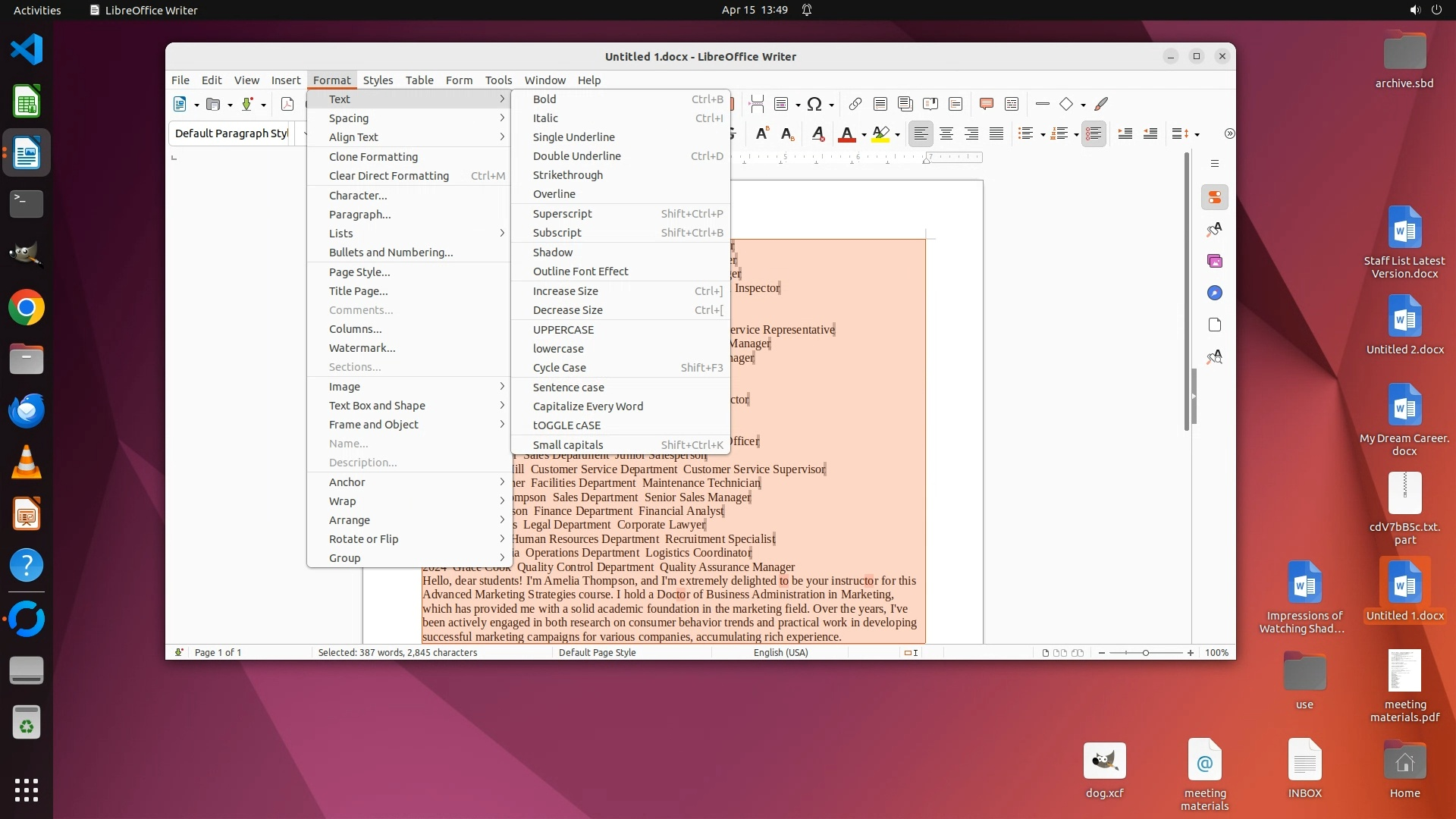Toggle Center alignment button
This screenshot has height=819, width=1456.
[946, 134]
